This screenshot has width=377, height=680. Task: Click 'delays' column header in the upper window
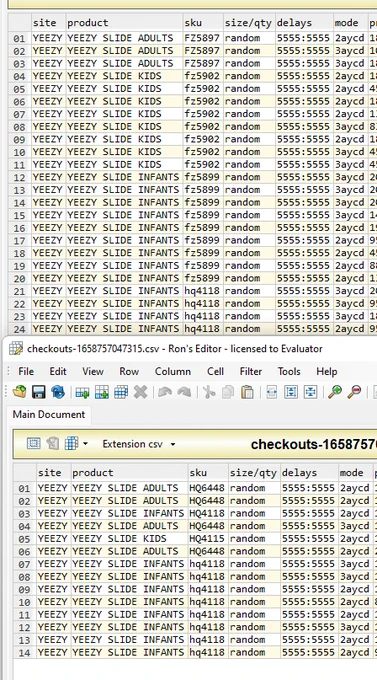point(304,22)
